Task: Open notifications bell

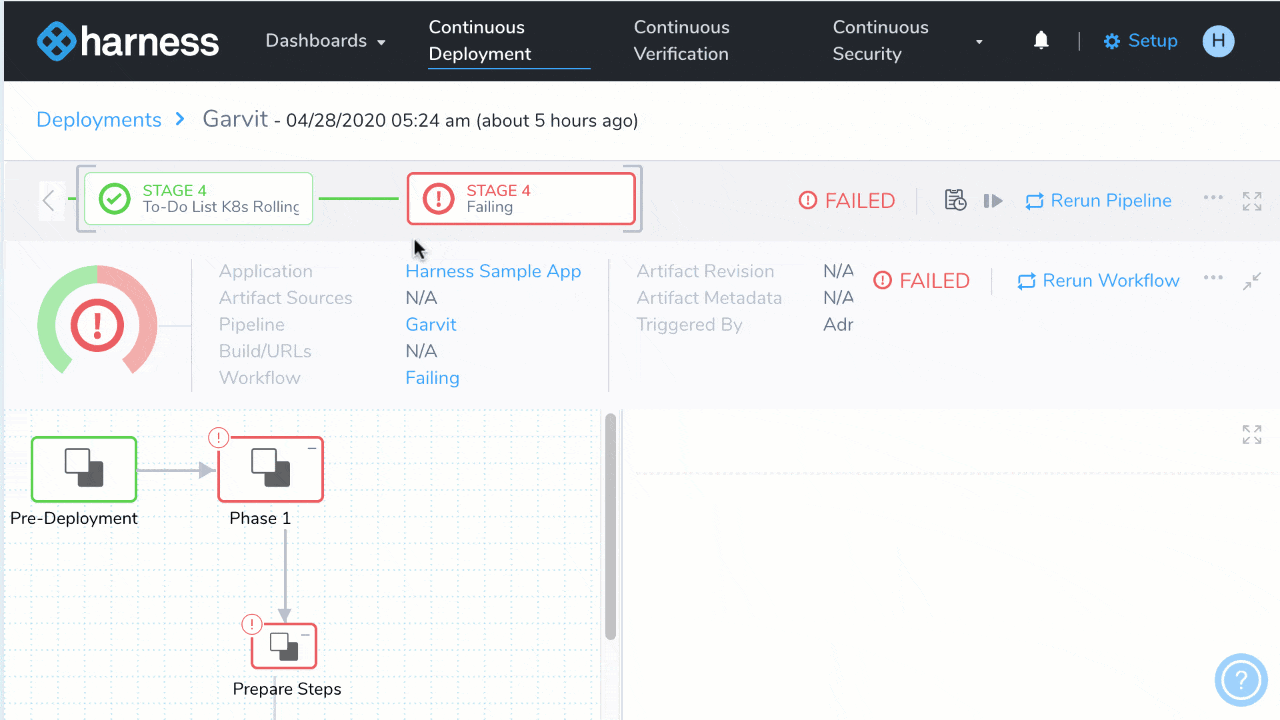Action: pyautogui.click(x=1041, y=41)
